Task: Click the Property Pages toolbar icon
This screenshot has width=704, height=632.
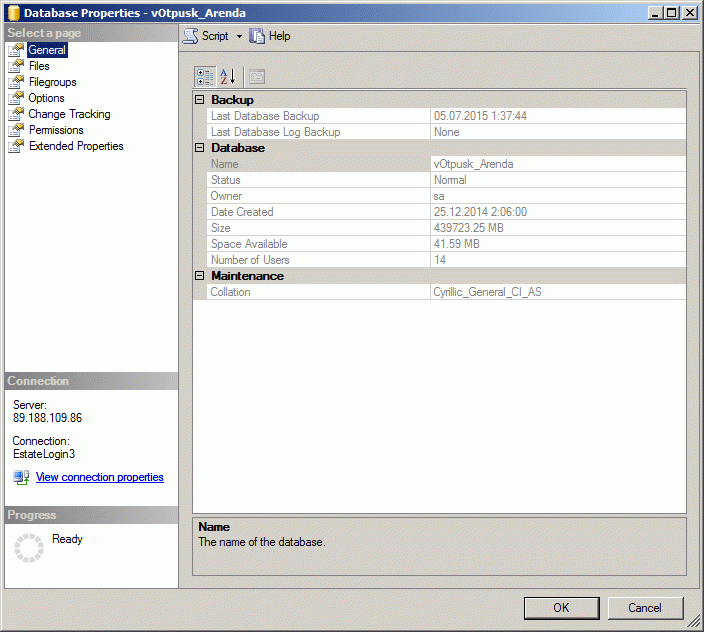Action: [257, 77]
